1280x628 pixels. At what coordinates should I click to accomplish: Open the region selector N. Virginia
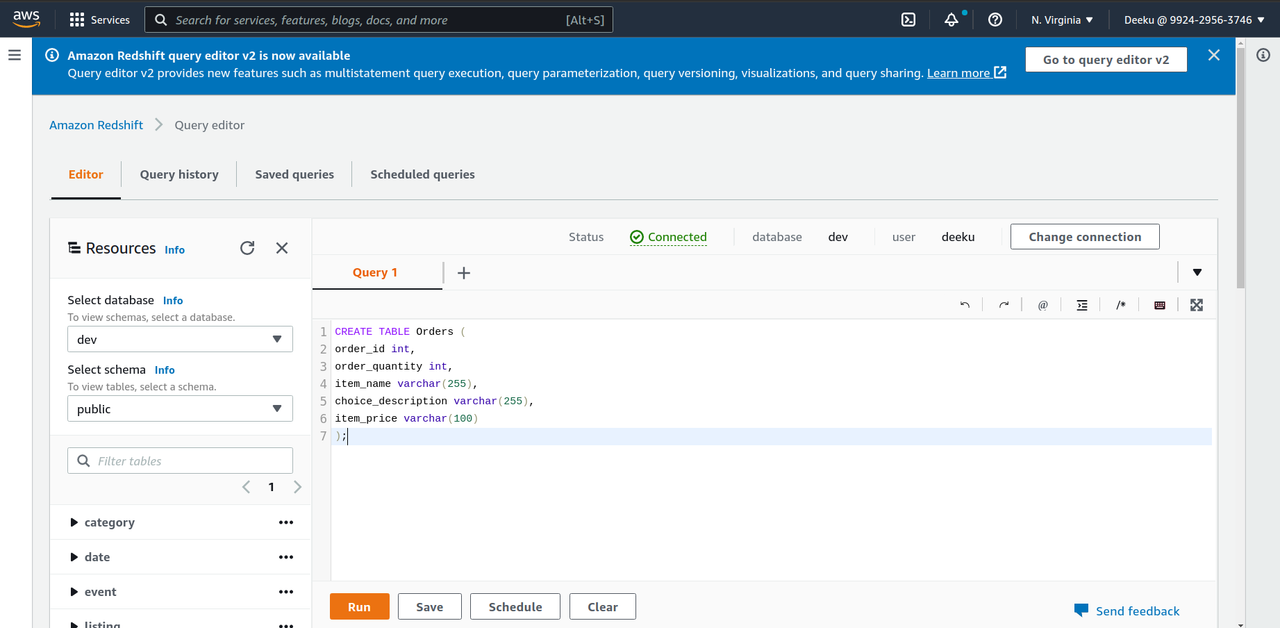[x=1062, y=20]
